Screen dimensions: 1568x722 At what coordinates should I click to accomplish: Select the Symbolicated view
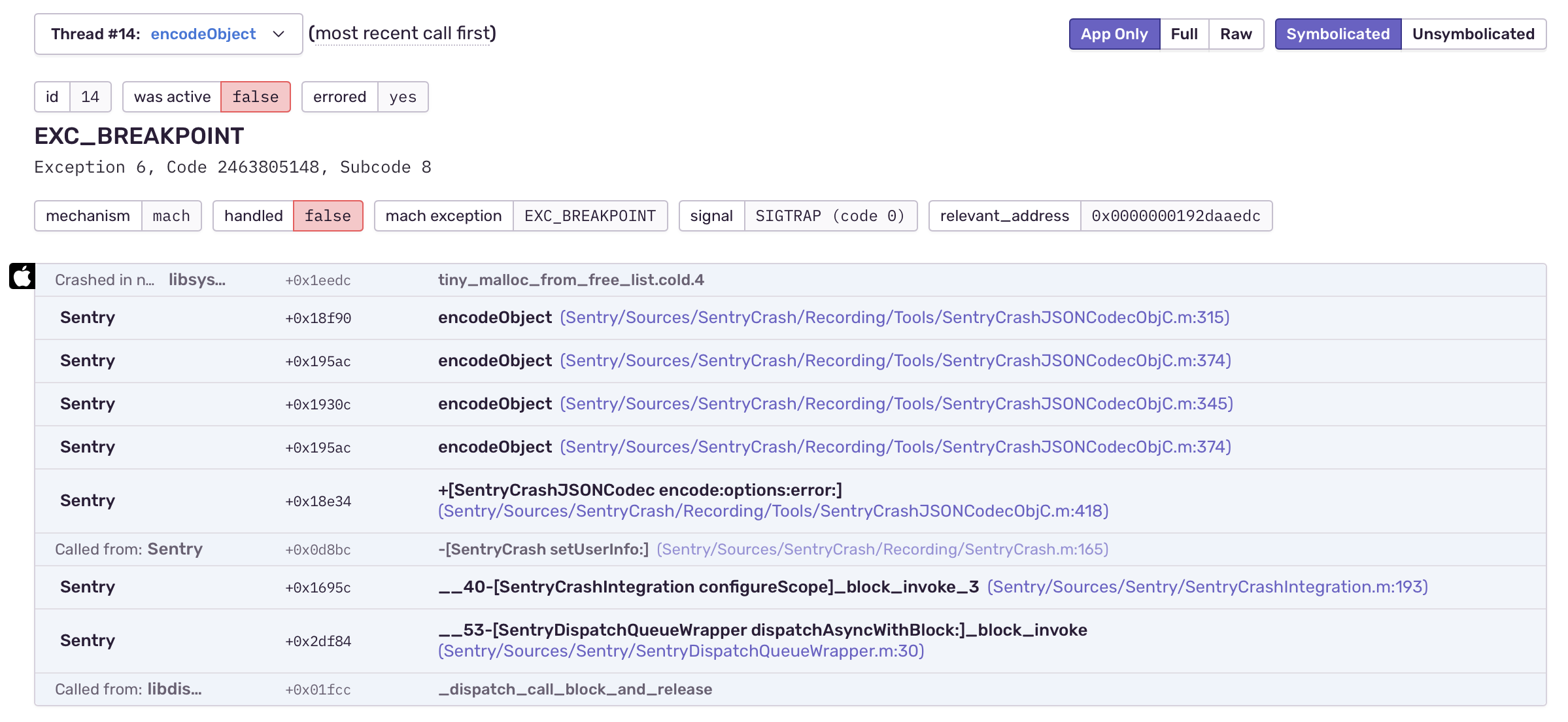[1338, 33]
